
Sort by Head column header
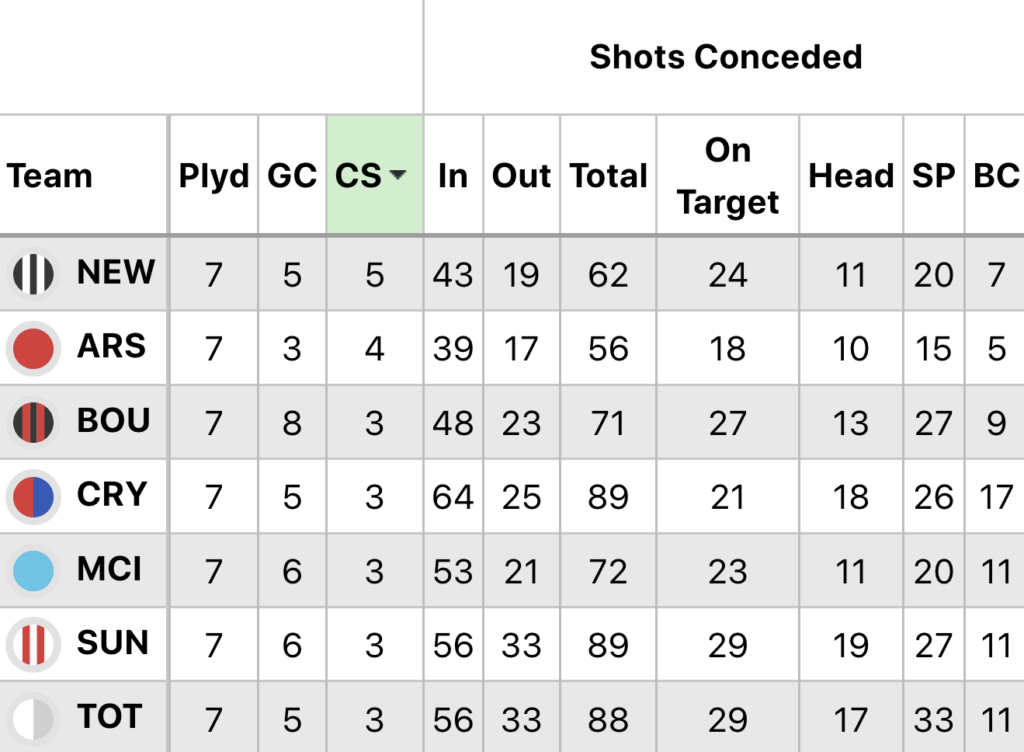click(x=850, y=176)
